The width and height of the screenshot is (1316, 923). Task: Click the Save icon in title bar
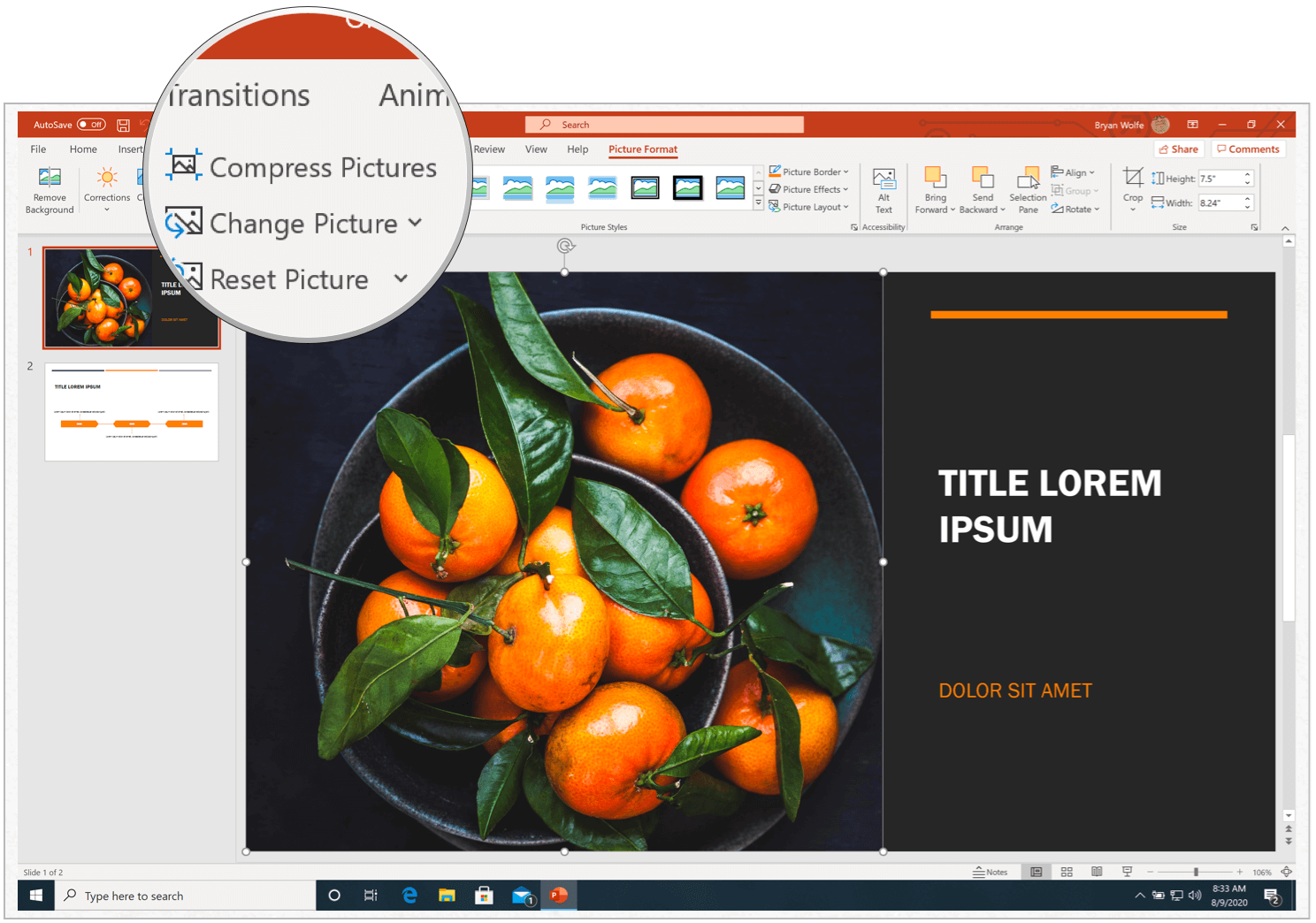tap(123, 125)
